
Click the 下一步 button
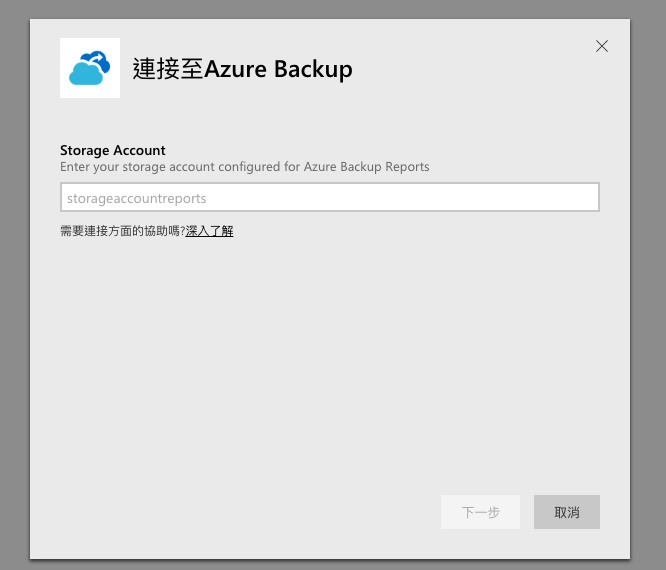click(x=480, y=512)
